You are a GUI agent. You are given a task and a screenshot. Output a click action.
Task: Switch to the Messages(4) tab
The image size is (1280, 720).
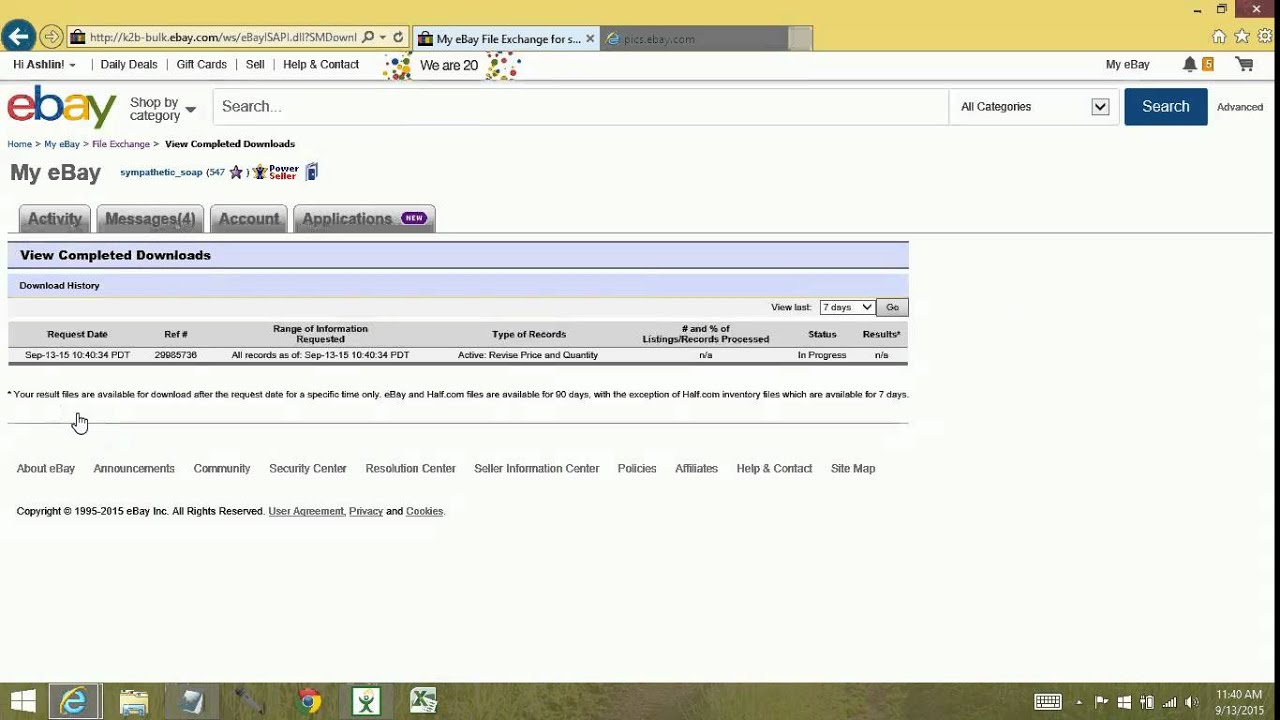tap(150, 219)
